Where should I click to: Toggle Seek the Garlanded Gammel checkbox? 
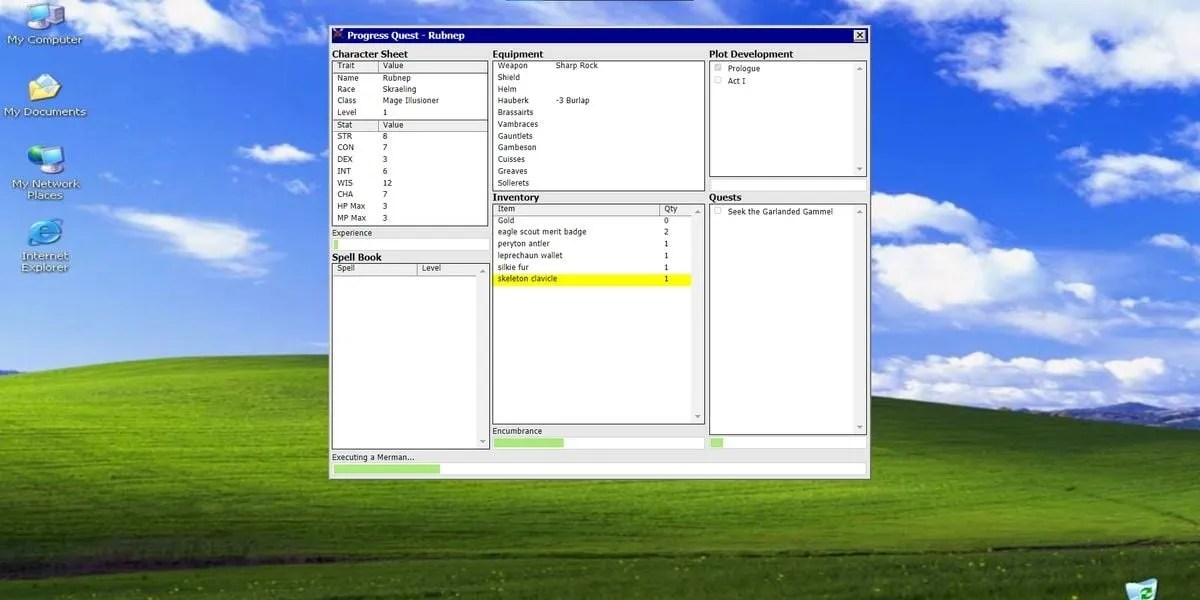pyautogui.click(x=718, y=211)
